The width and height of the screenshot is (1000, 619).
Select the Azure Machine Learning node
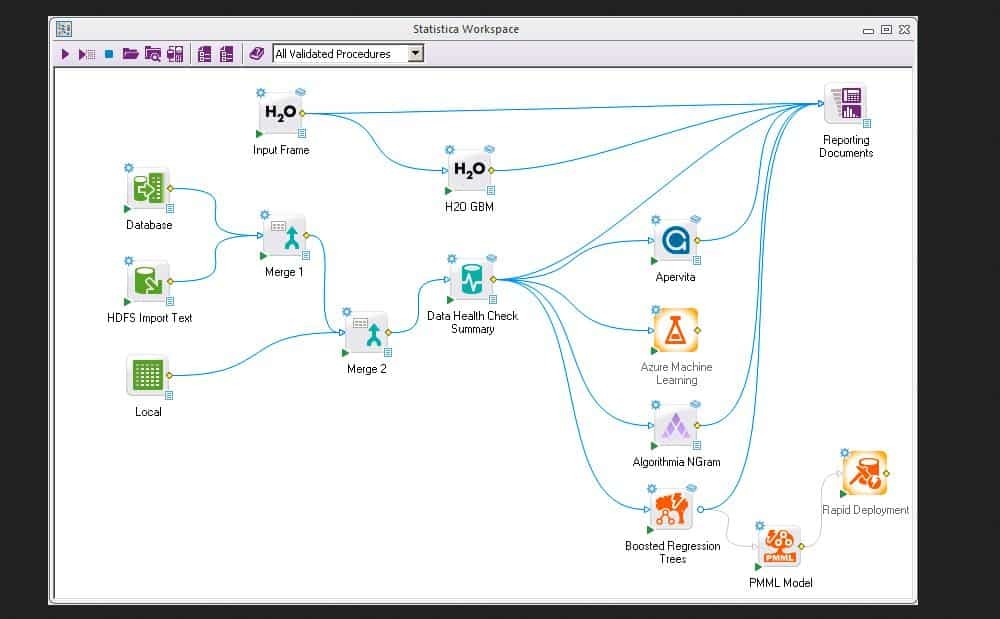[675, 330]
